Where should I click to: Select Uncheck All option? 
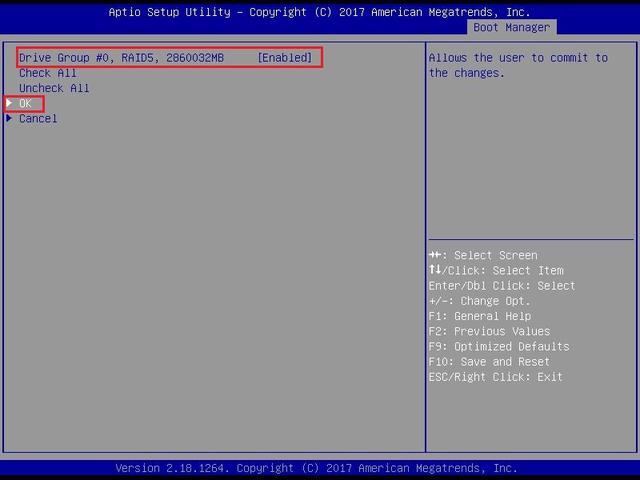pyautogui.click(x=54, y=88)
